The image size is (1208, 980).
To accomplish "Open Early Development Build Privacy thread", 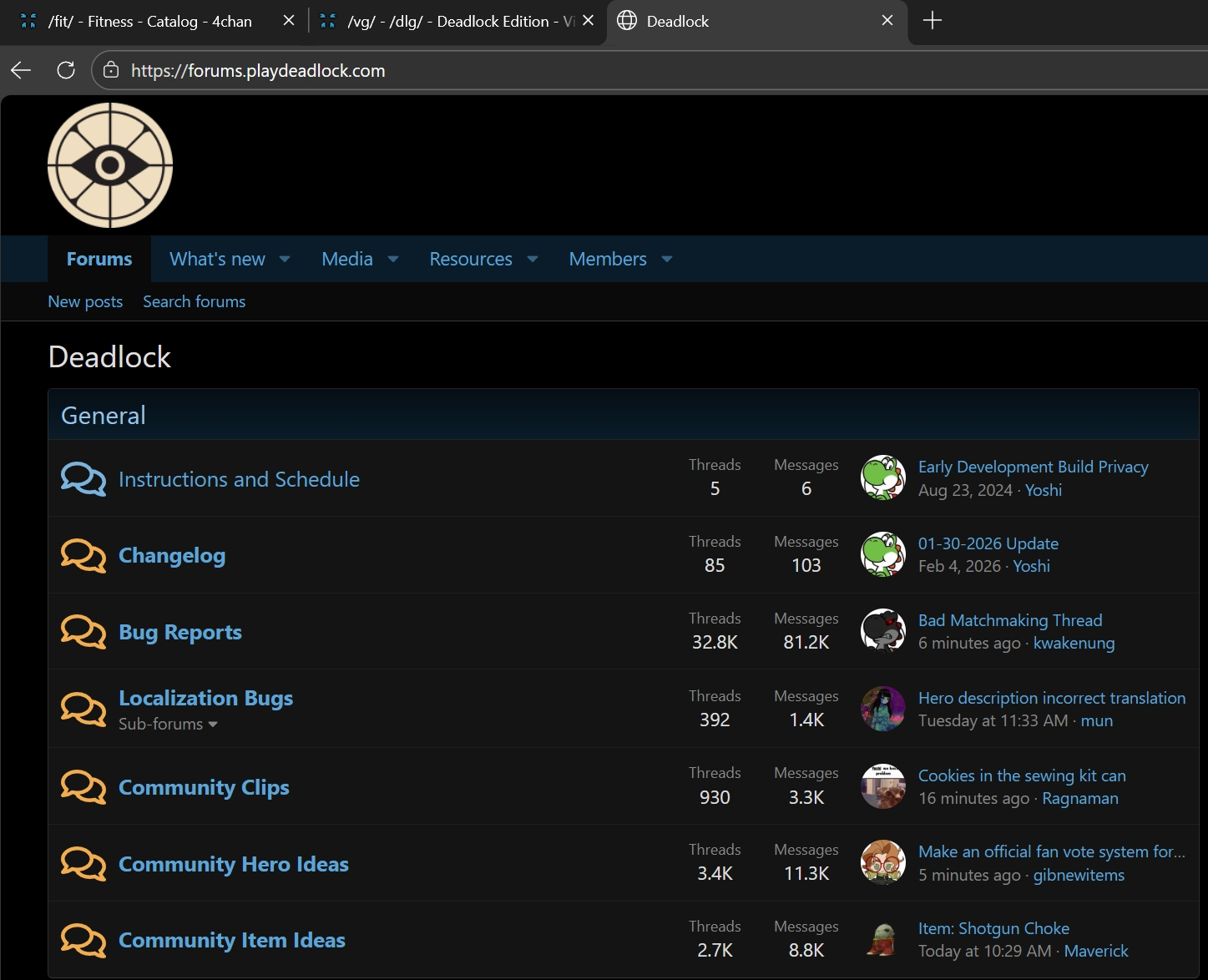I will pyautogui.click(x=1034, y=467).
